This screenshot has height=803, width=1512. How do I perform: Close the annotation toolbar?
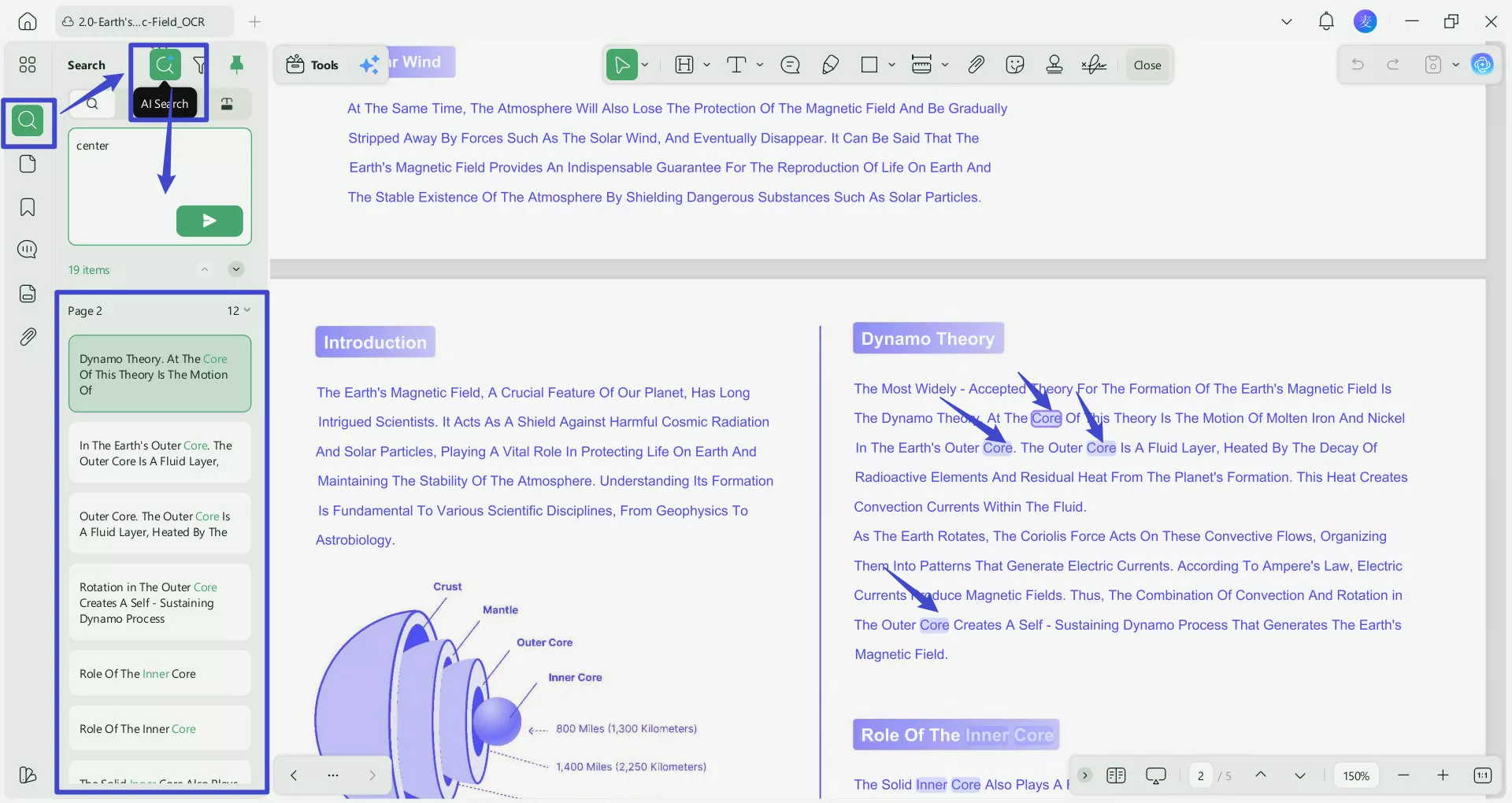tap(1147, 65)
